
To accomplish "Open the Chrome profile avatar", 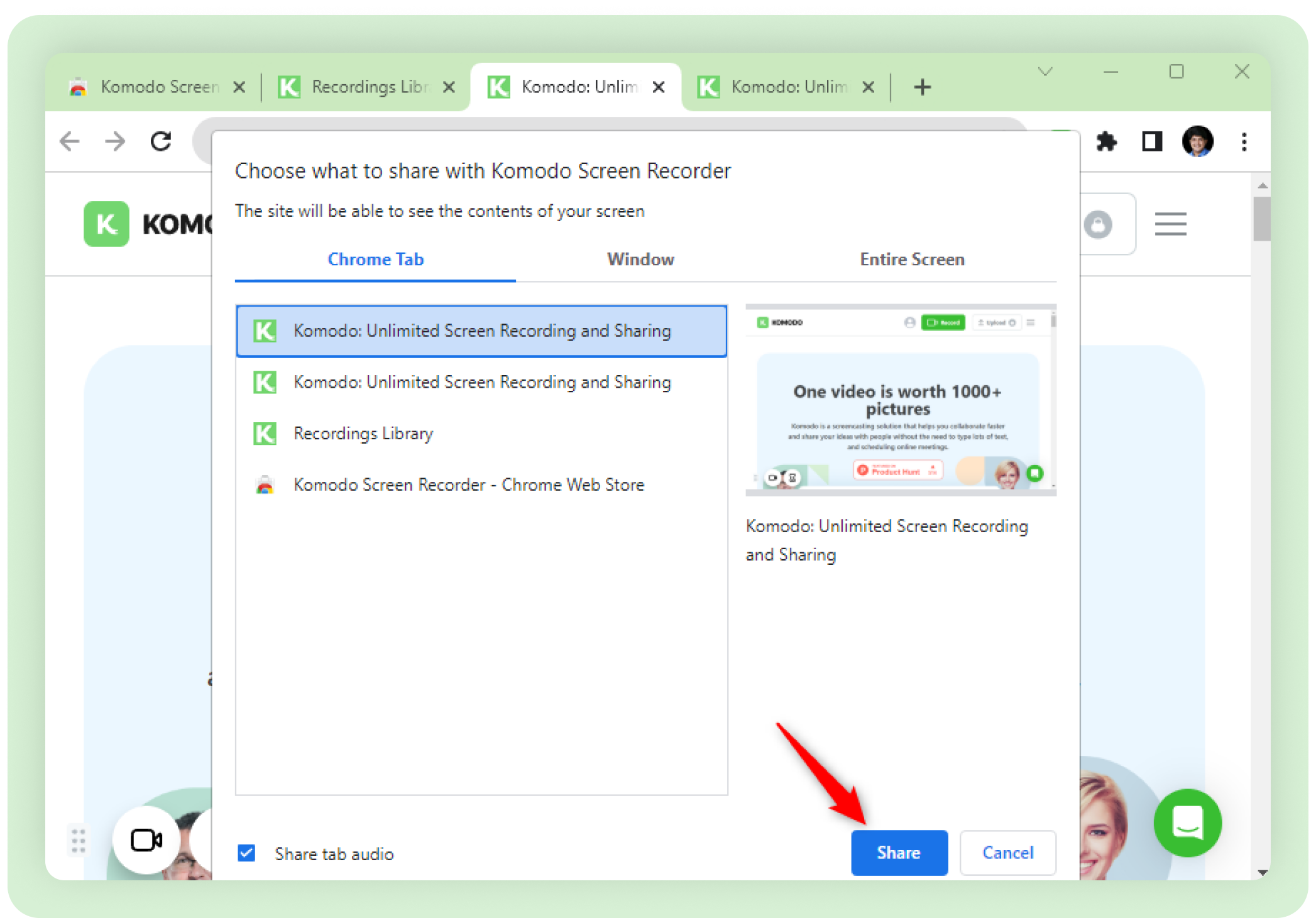I will pos(1197,141).
